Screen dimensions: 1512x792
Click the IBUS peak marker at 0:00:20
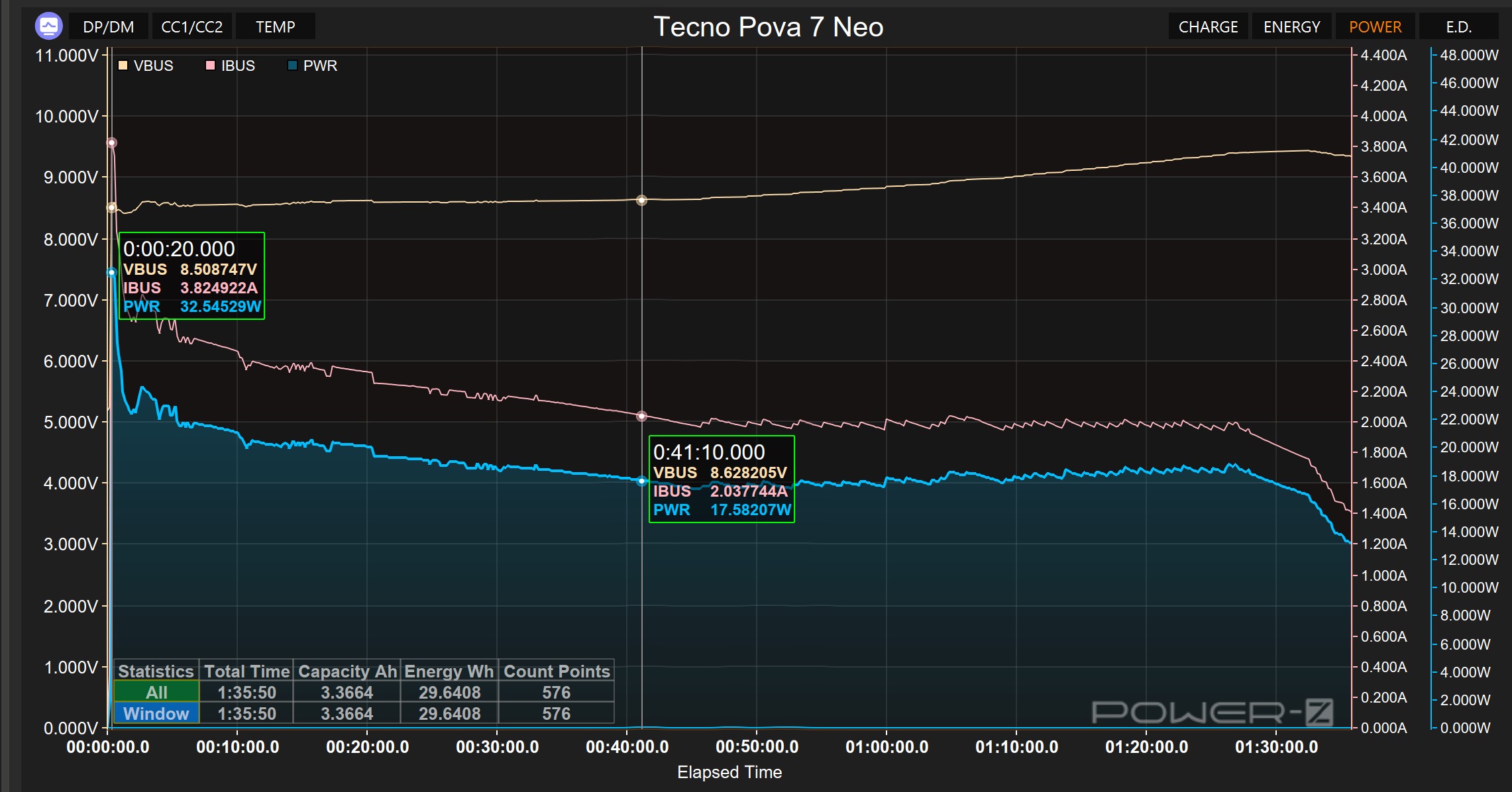pyautogui.click(x=112, y=142)
